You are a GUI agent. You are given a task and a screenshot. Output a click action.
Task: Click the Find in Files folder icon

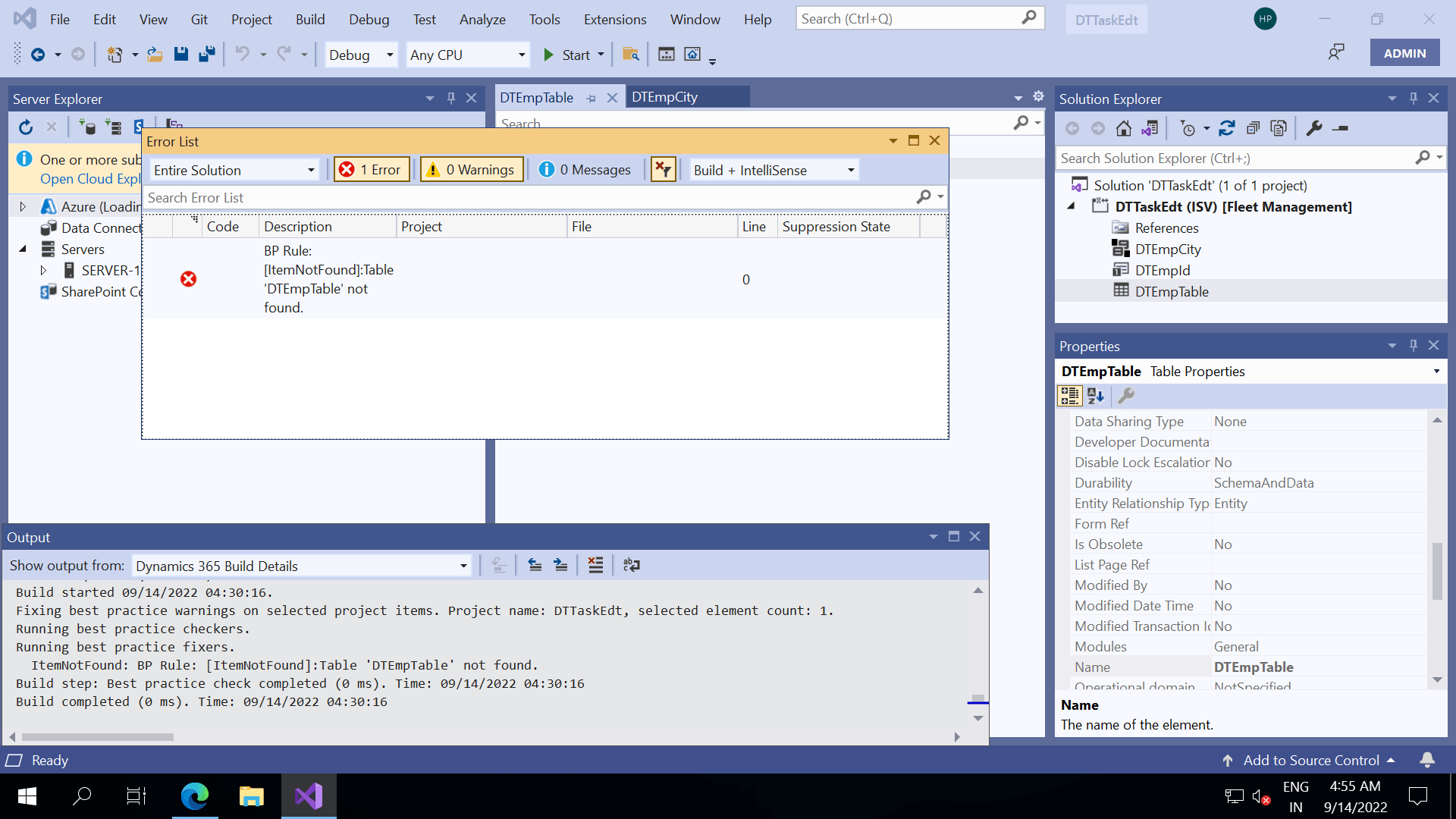coord(630,55)
